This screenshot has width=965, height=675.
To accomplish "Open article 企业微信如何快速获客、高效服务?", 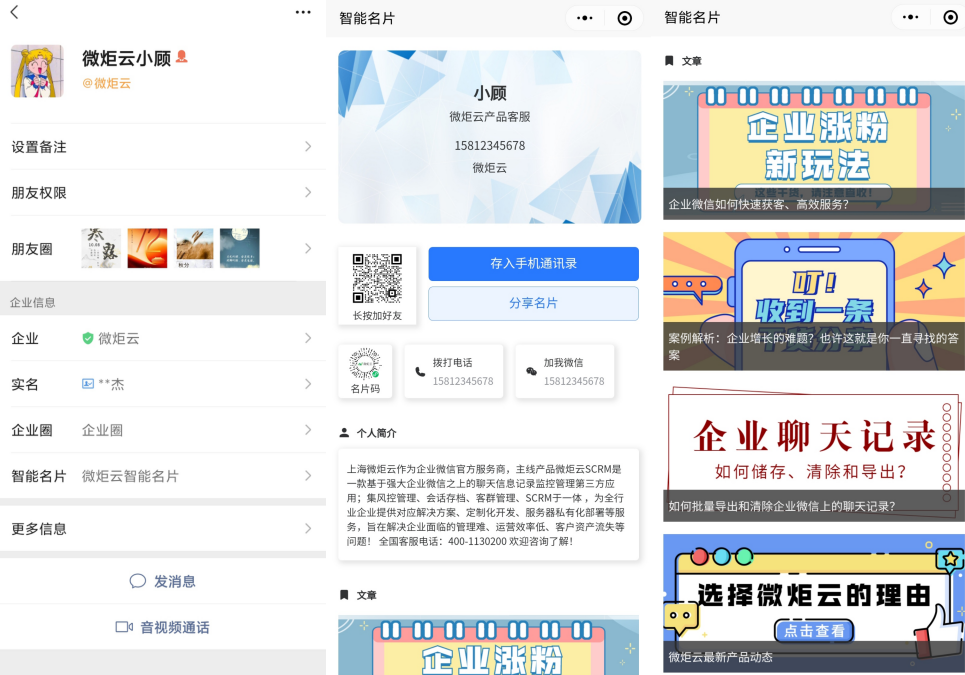I will click(x=814, y=151).
